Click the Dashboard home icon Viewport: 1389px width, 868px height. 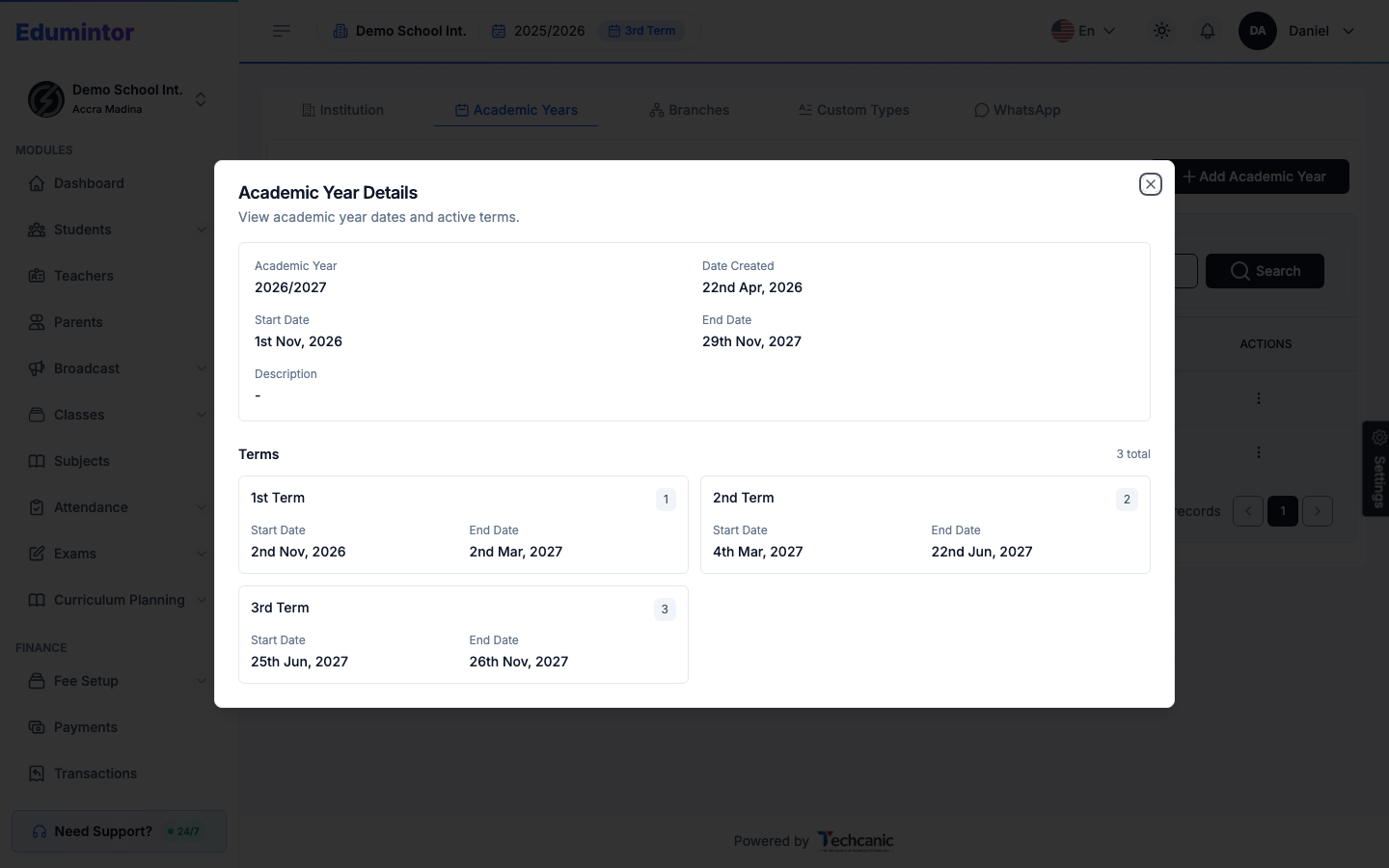coord(37,183)
